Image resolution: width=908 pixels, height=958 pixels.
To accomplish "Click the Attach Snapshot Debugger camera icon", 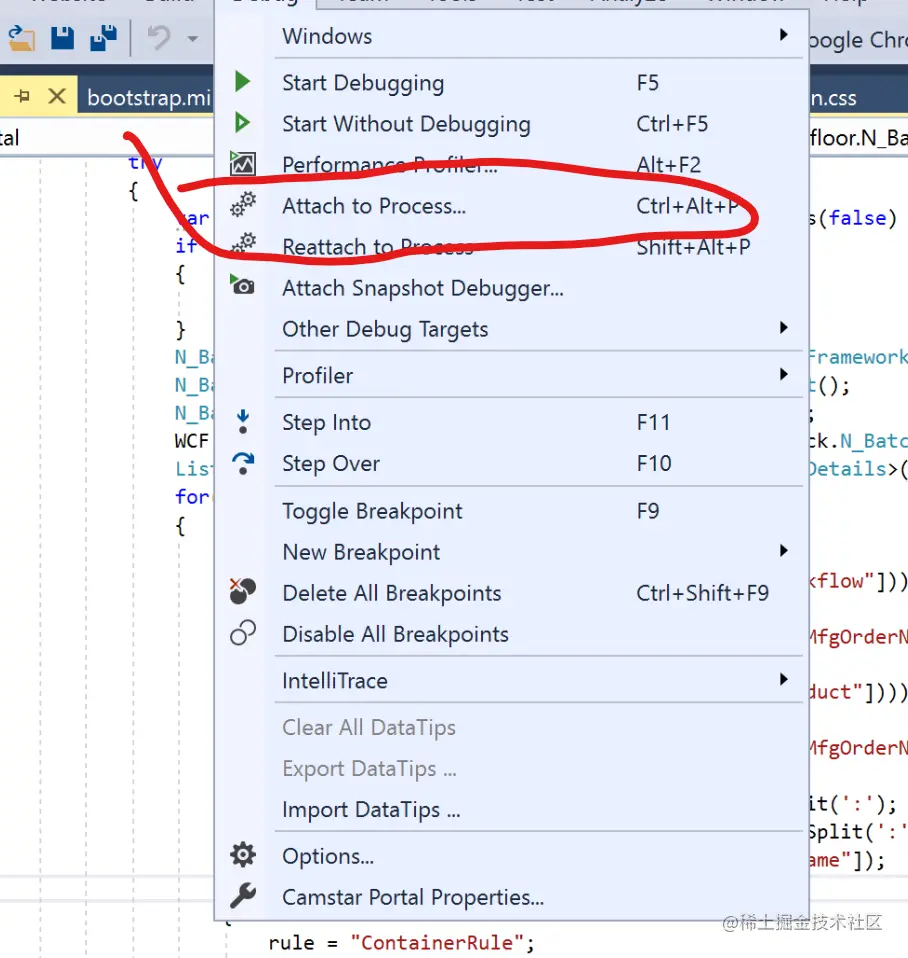I will (x=243, y=285).
